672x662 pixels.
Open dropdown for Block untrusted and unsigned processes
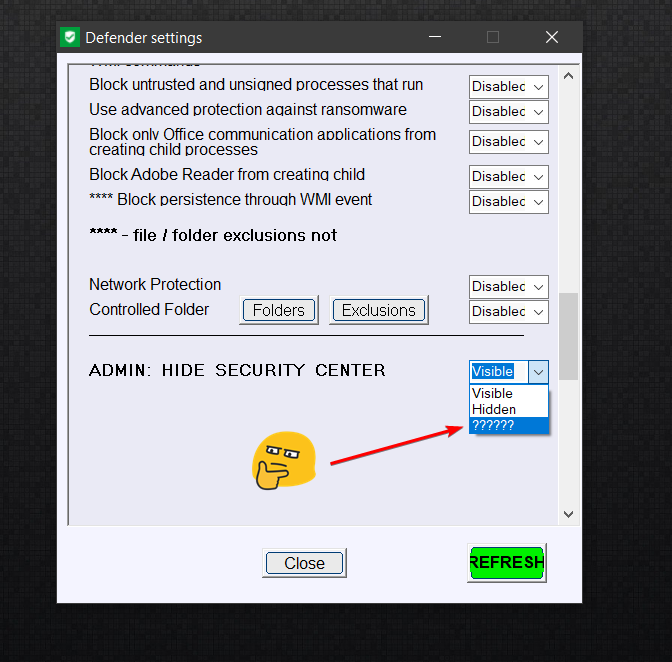pos(508,87)
